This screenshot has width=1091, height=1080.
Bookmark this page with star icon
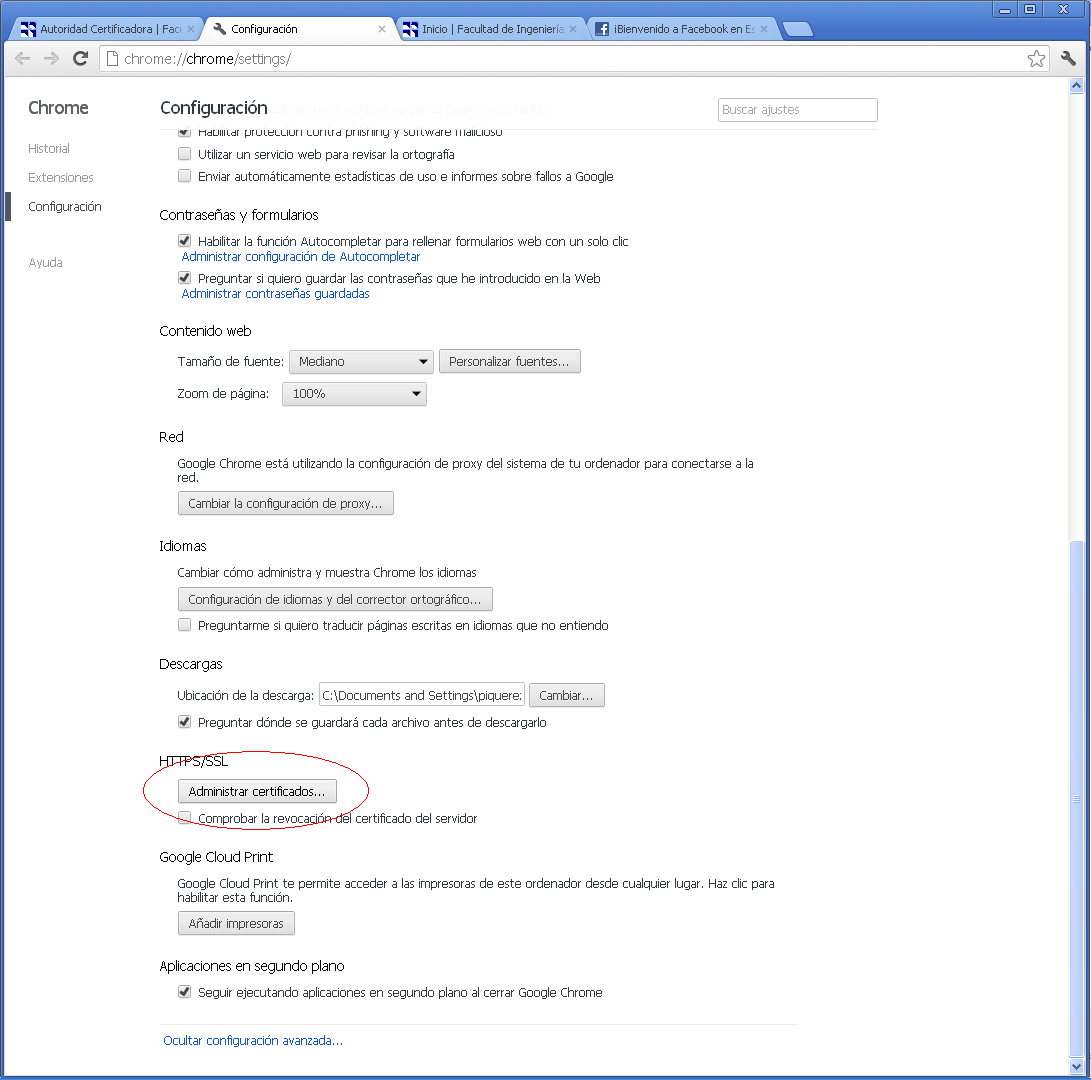[1037, 59]
